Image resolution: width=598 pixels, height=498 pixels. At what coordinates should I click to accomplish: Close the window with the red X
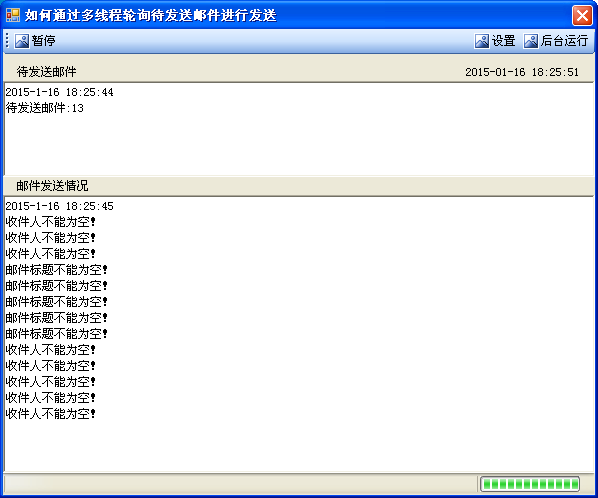point(582,16)
